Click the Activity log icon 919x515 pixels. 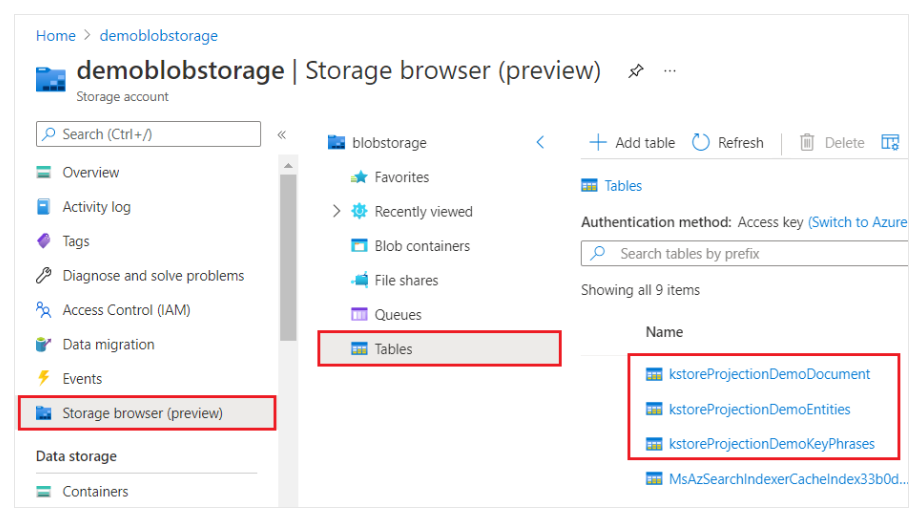point(43,207)
